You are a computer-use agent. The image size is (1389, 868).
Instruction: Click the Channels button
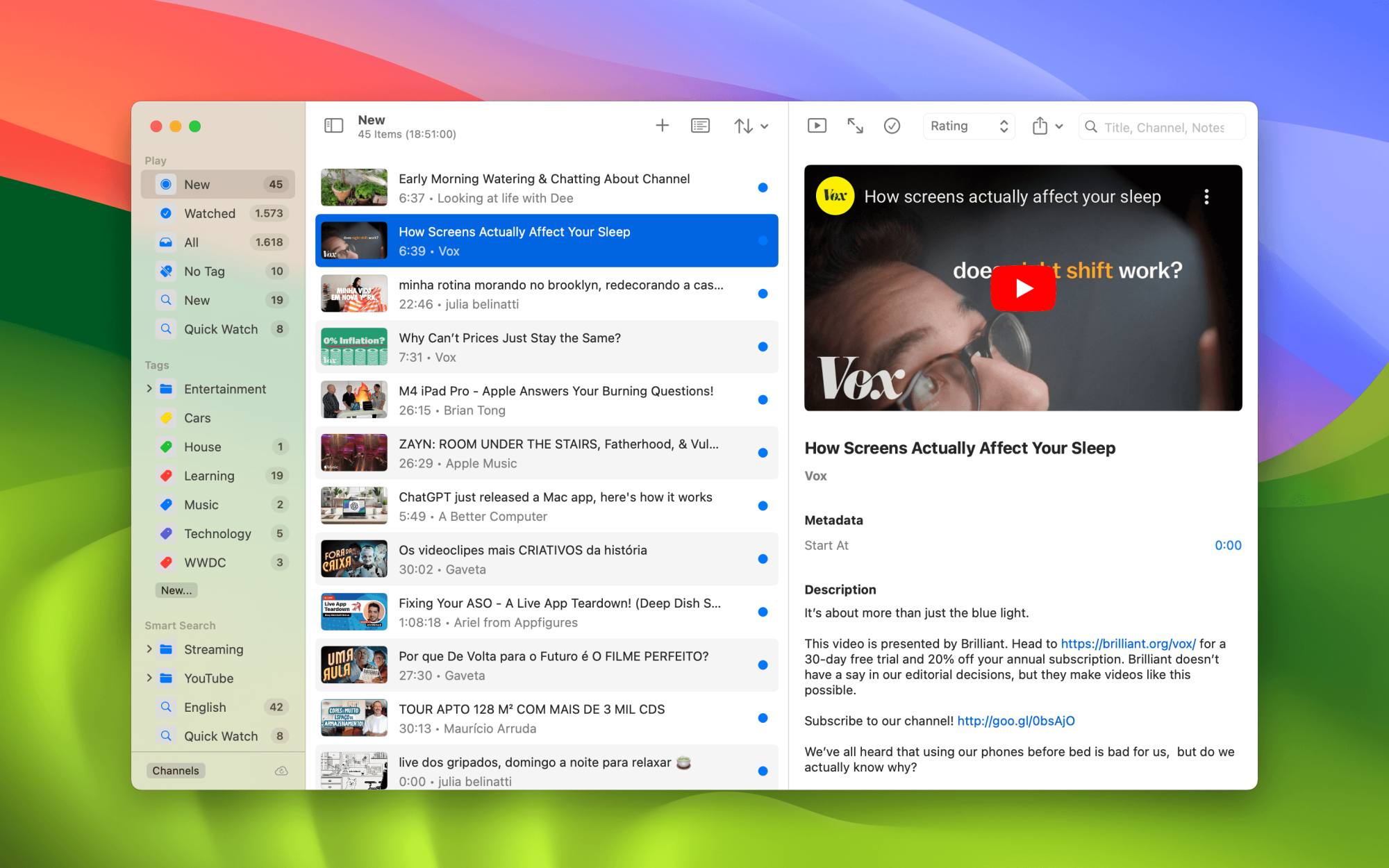tap(176, 771)
